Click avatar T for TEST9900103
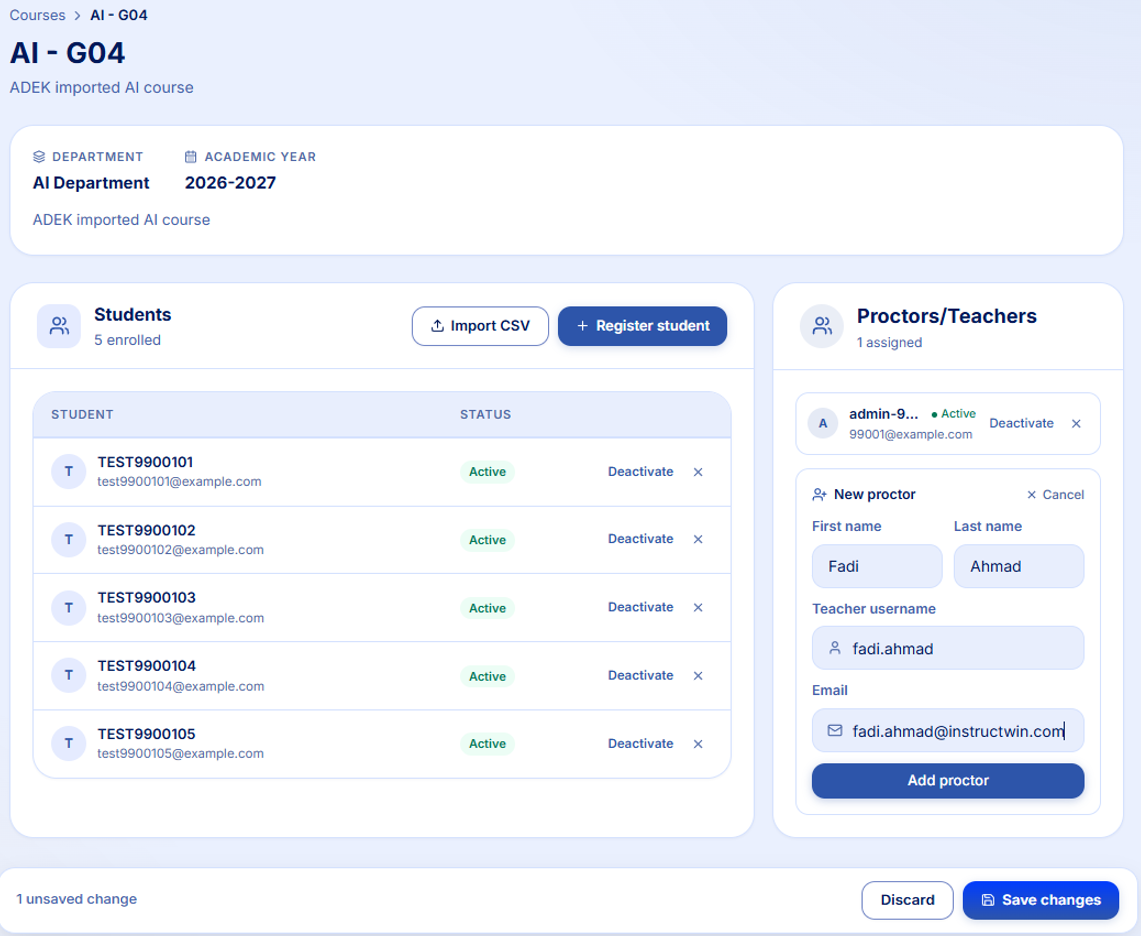 click(x=69, y=608)
